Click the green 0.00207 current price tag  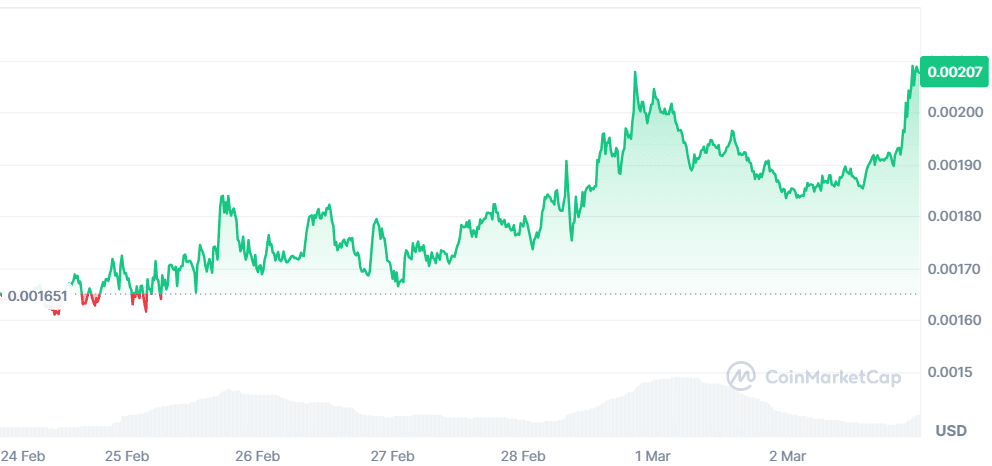coord(955,72)
